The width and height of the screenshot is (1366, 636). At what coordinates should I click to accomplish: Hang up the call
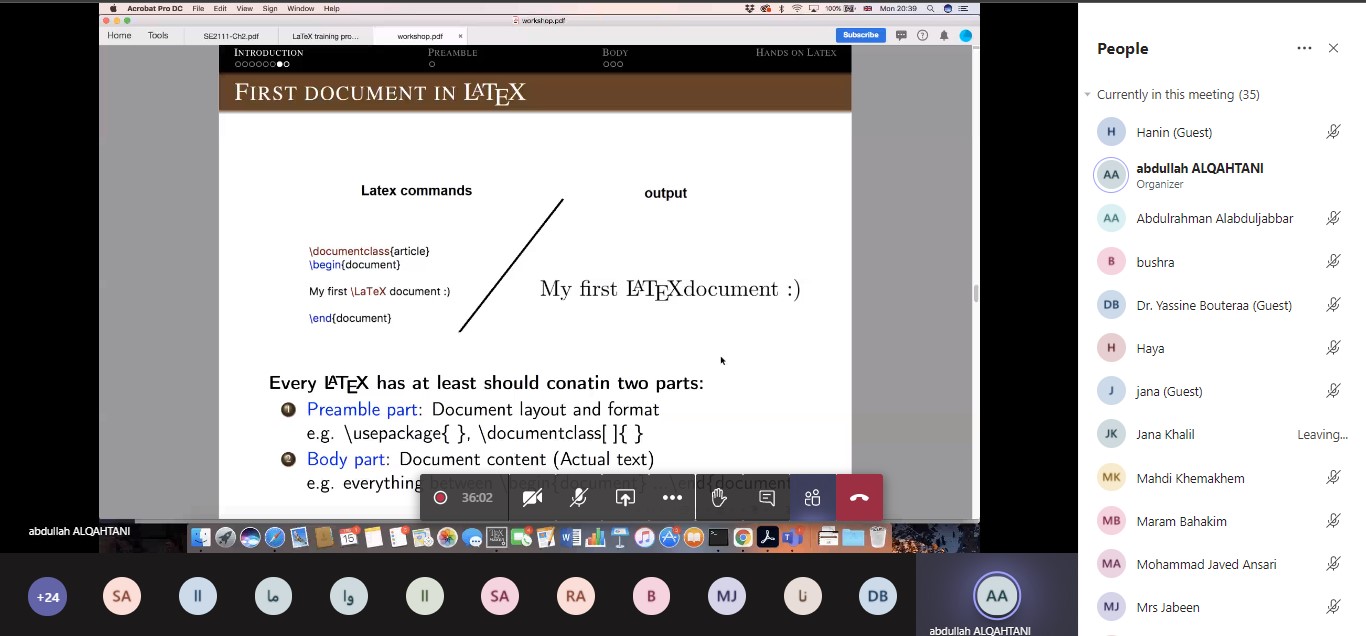tap(859, 498)
